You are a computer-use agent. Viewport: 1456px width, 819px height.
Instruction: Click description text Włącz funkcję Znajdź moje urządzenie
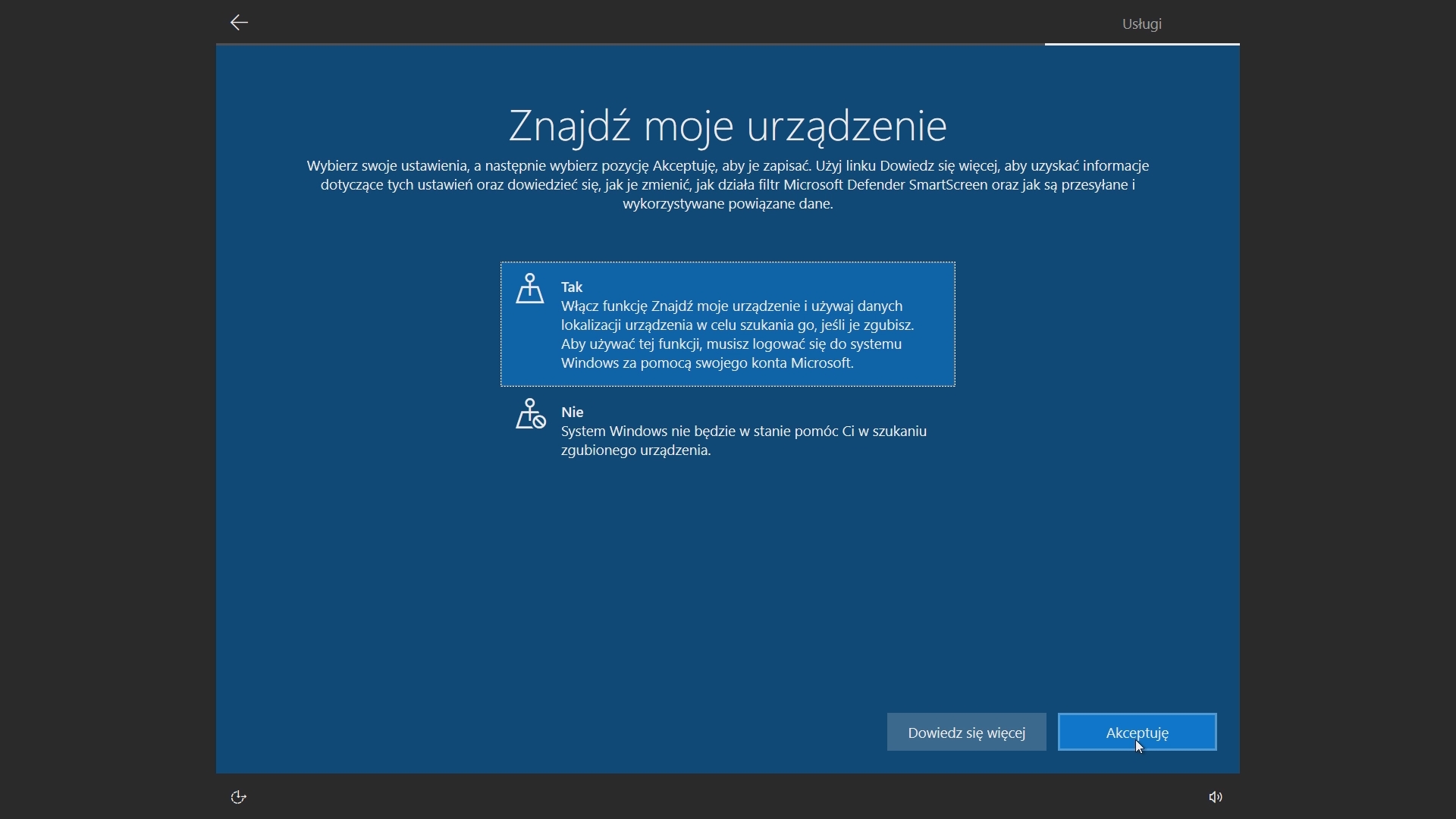[738, 334]
